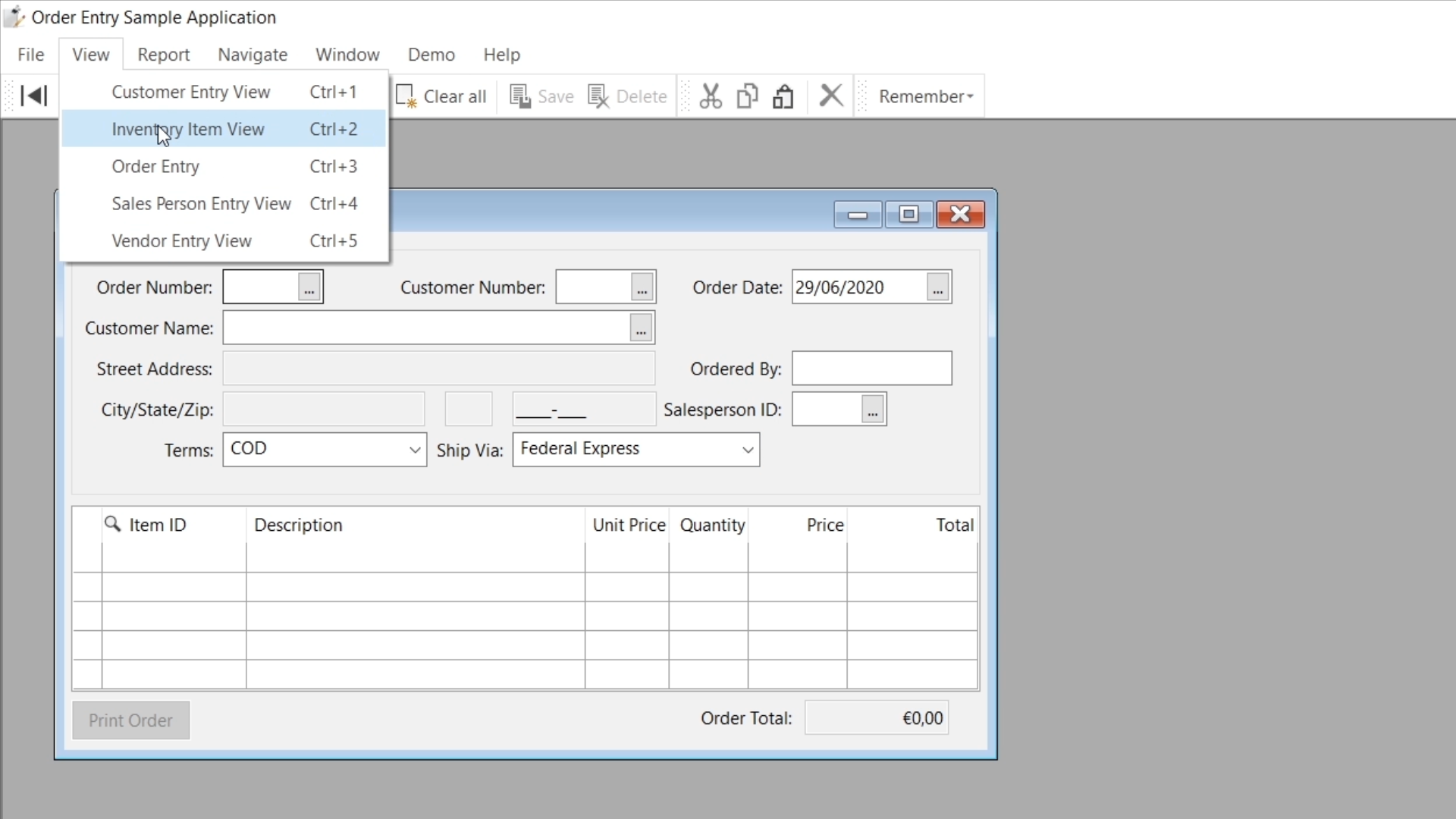Click the magnifier icon beside Item ID
Viewport: 1456px width, 819px height.
tap(112, 524)
